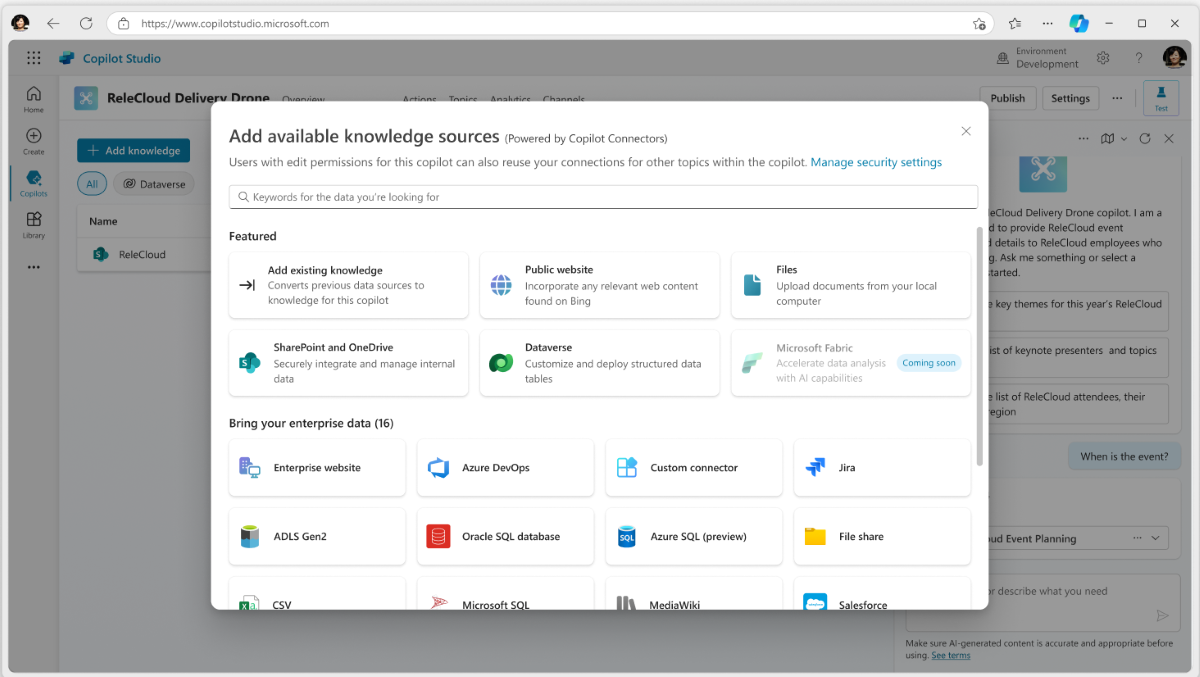Refresh the Test copilot pane

pyautogui.click(x=1144, y=139)
